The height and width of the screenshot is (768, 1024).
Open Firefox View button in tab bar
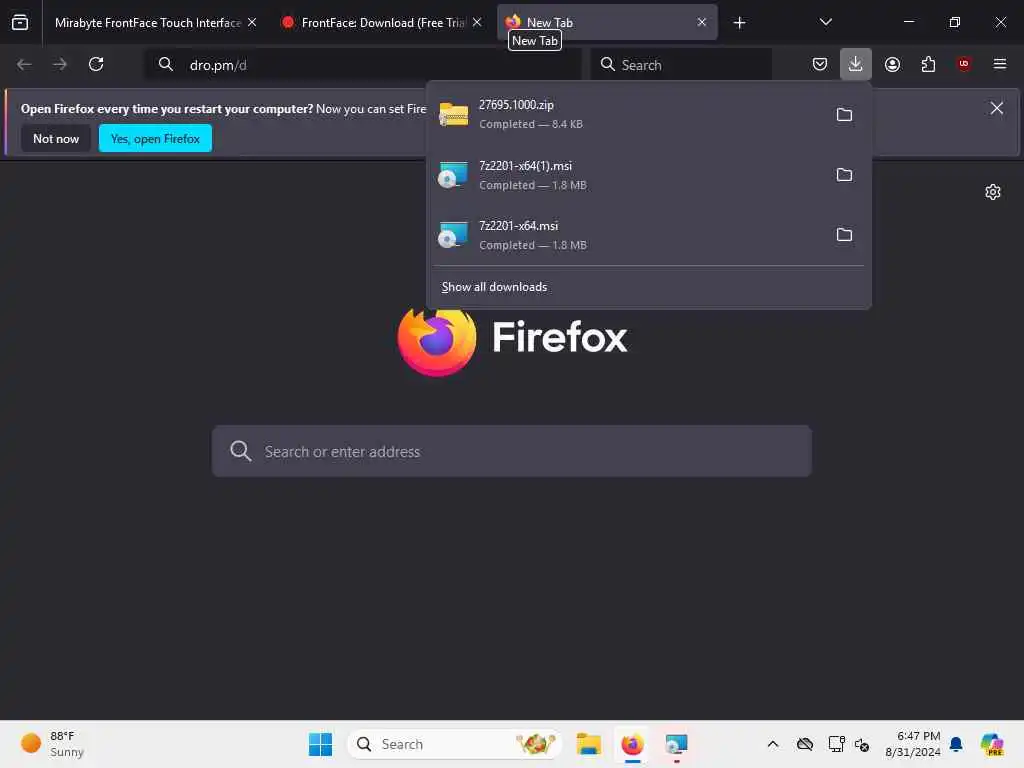[x=20, y=22]
